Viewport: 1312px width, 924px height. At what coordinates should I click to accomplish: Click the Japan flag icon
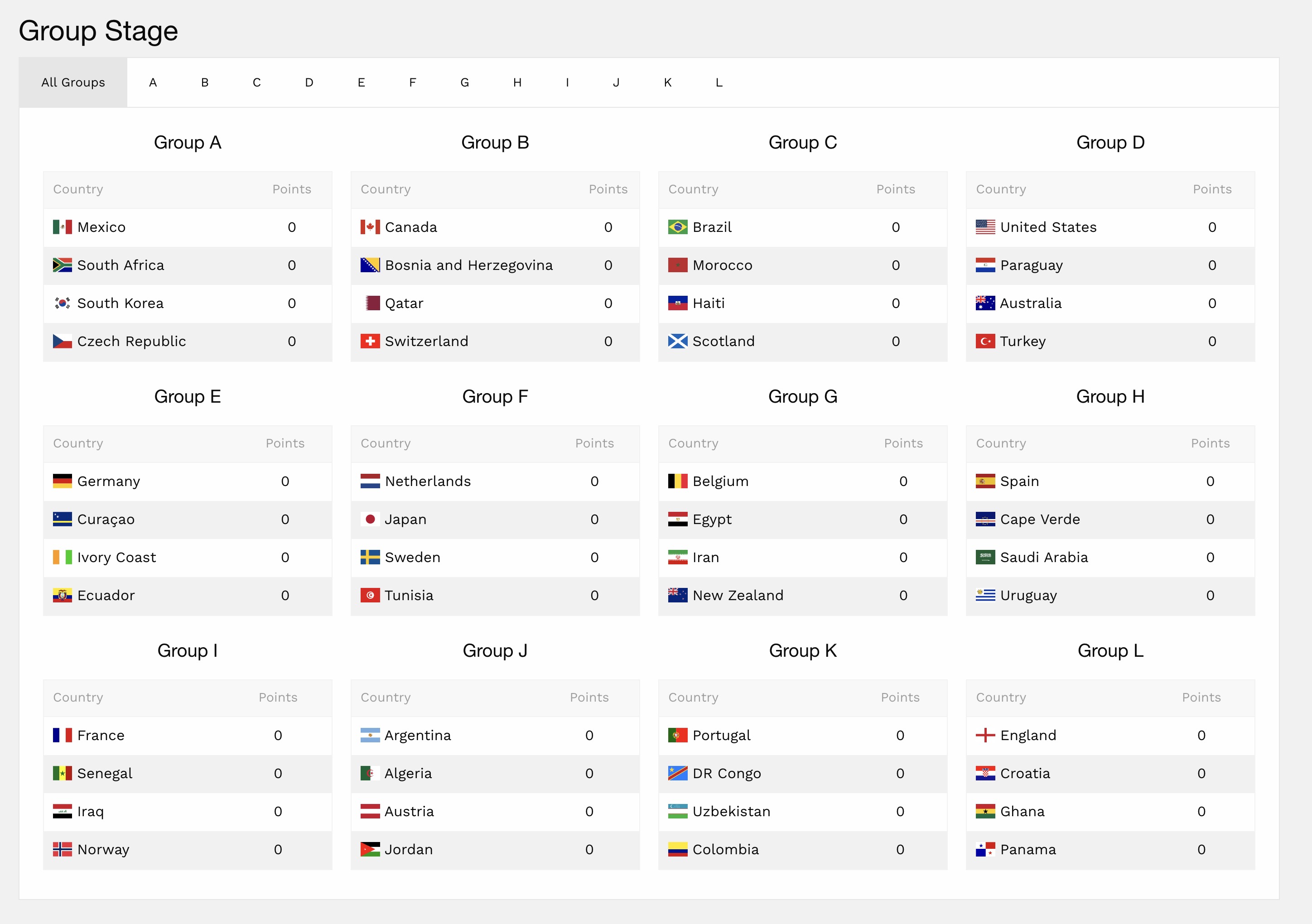click(370, 519)
